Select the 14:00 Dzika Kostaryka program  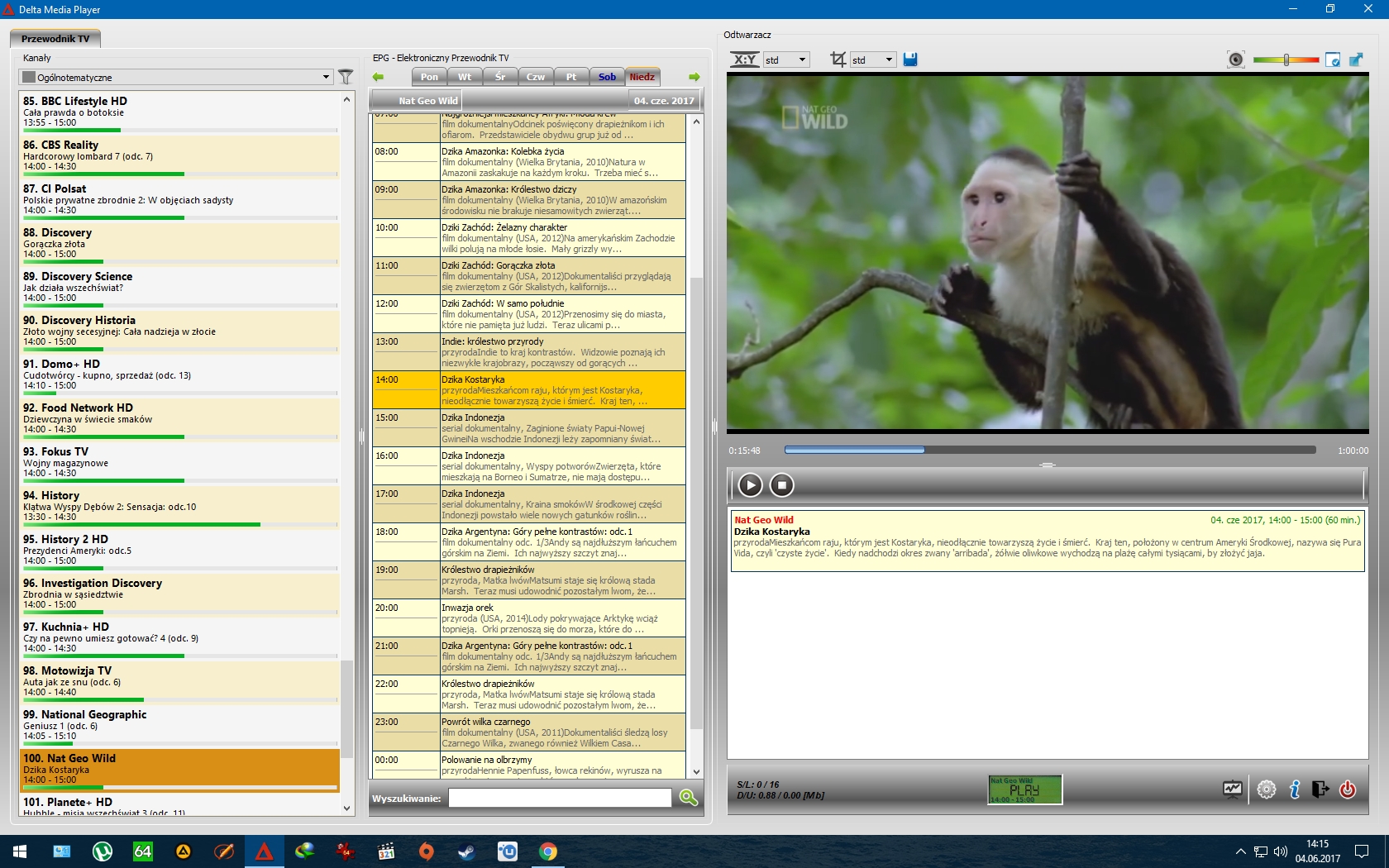529,390
